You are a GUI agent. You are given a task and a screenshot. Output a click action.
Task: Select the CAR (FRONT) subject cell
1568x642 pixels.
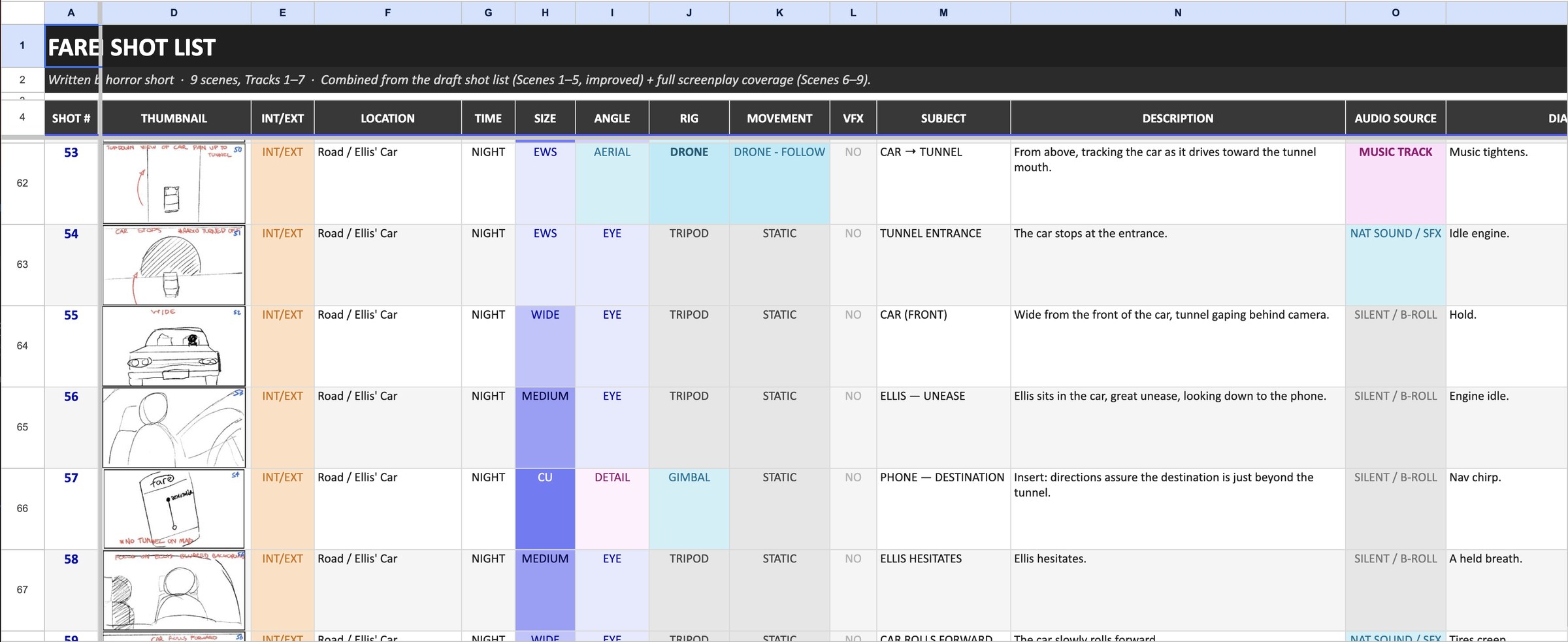[x=943, y=346]
